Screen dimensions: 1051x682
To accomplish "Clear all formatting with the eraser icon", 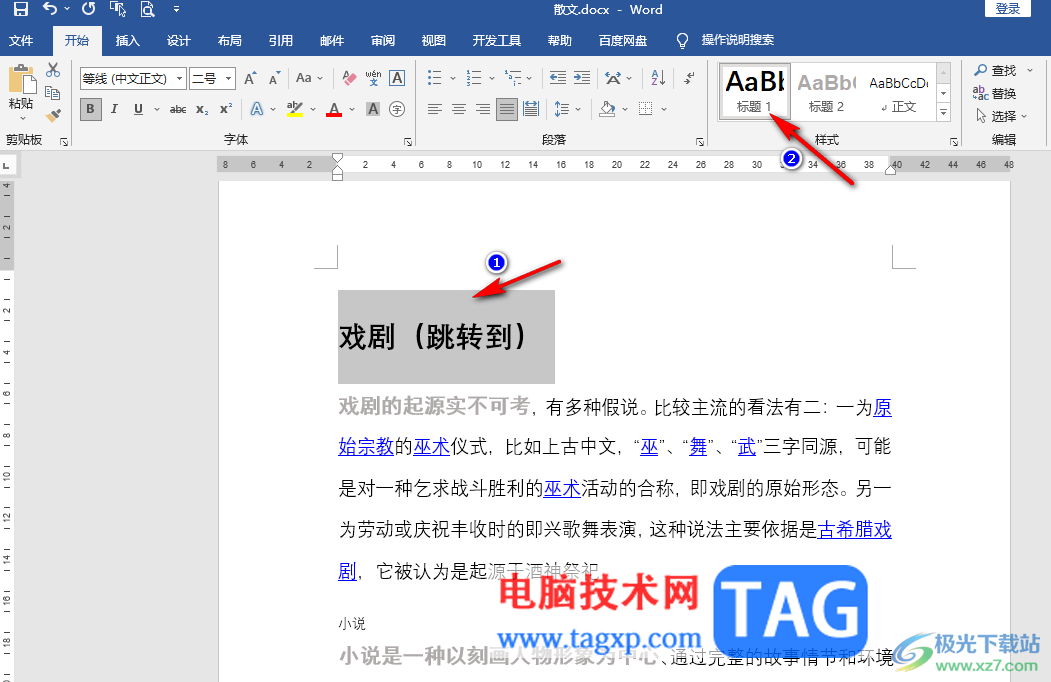I will tap(349, 78).
